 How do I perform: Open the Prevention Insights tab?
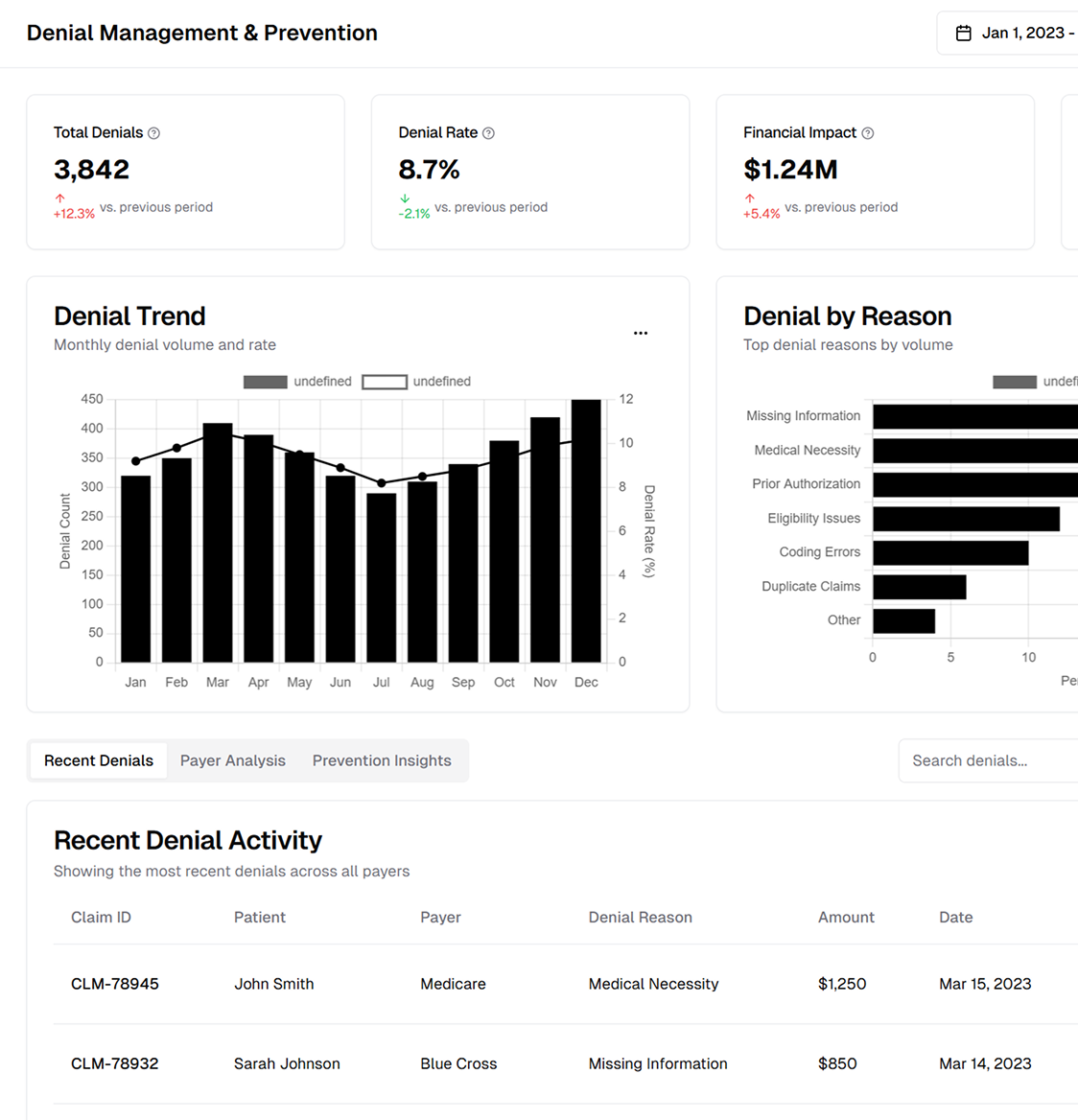tap(382, 760)
